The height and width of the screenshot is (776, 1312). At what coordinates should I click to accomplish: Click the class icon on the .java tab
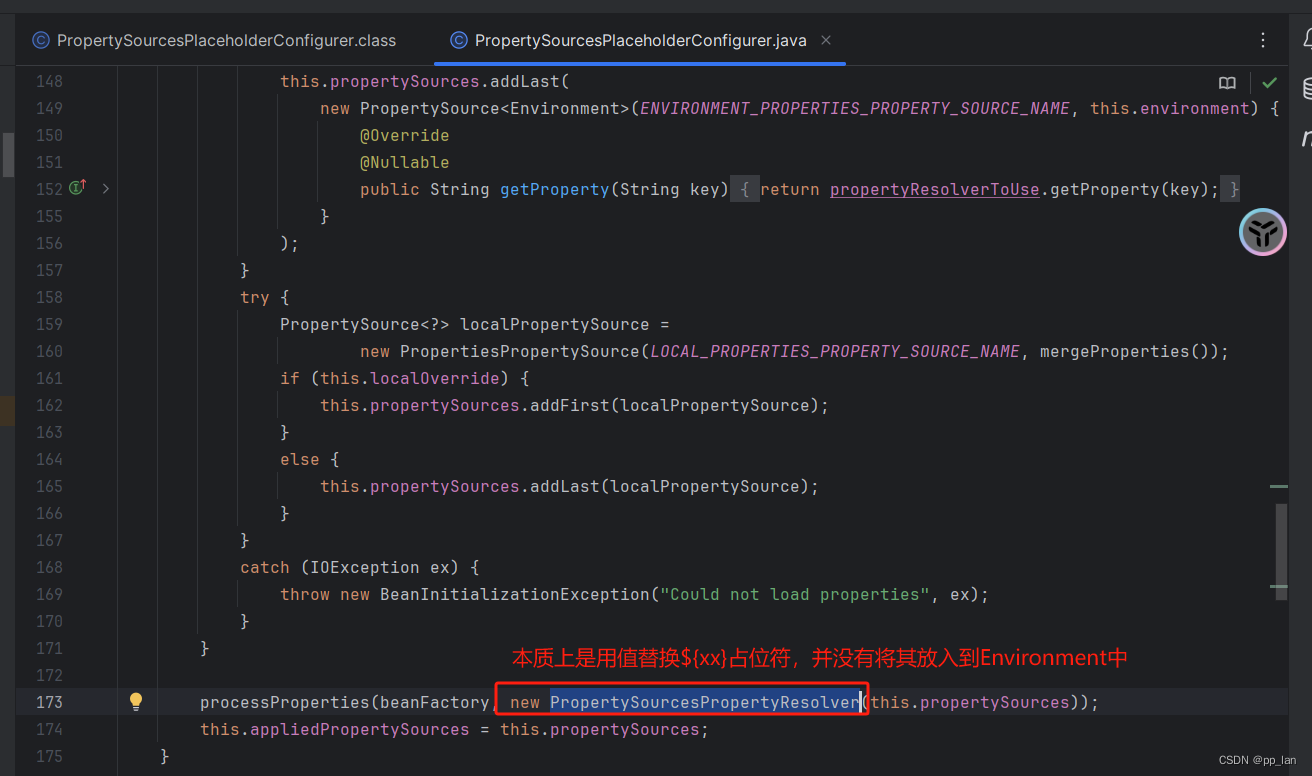pos(459,41)
